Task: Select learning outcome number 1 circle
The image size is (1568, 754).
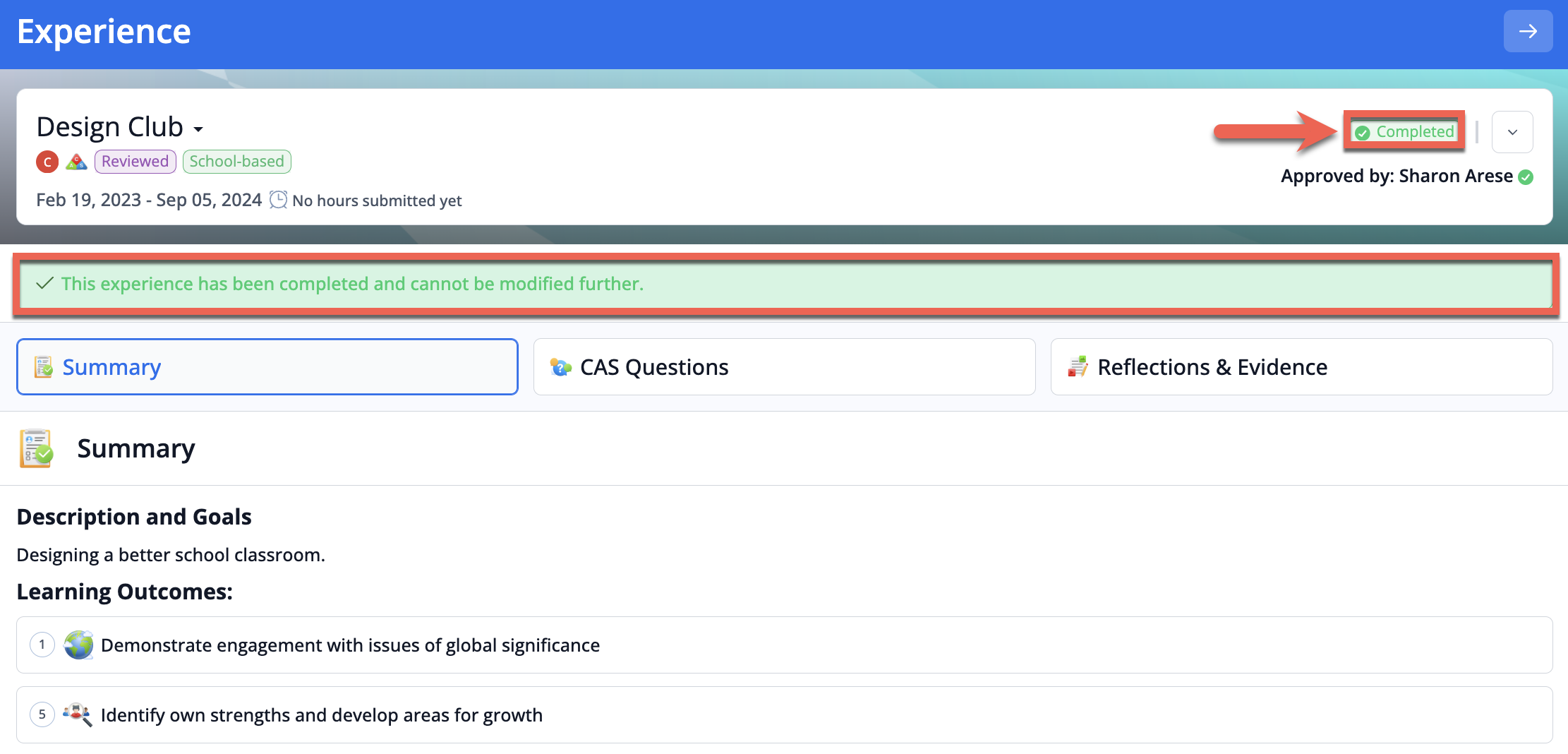Action: point(42,645)
